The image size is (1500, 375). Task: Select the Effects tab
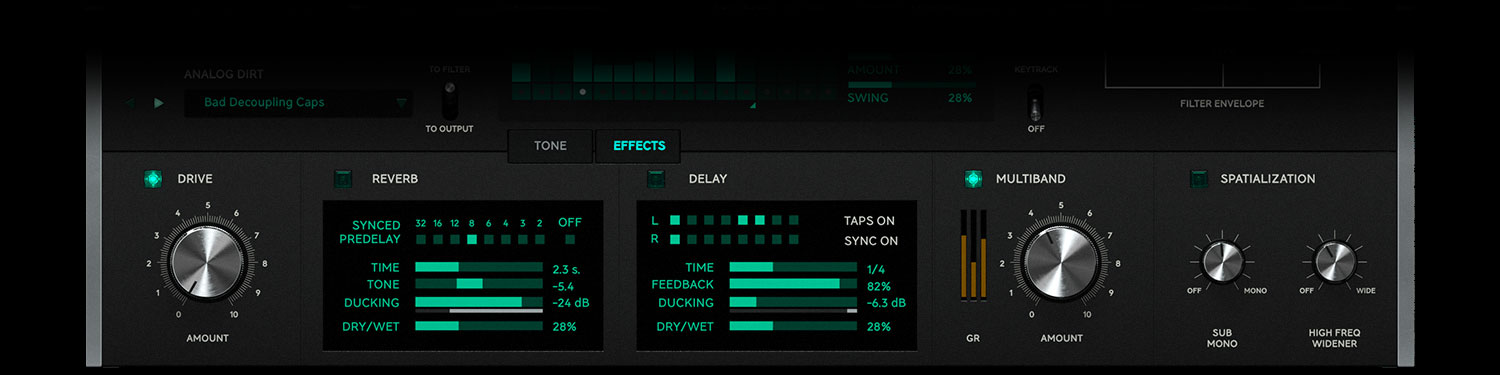tap(639, 146)
